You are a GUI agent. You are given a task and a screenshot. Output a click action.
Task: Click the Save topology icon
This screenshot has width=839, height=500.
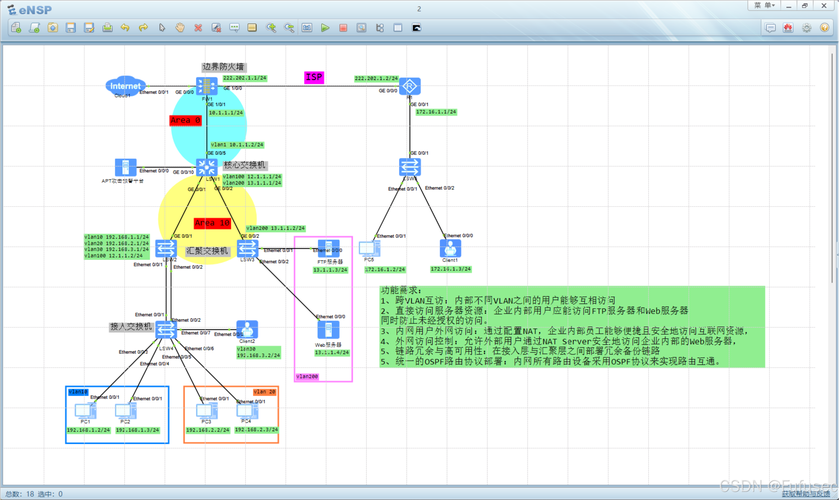pos(71,28)
